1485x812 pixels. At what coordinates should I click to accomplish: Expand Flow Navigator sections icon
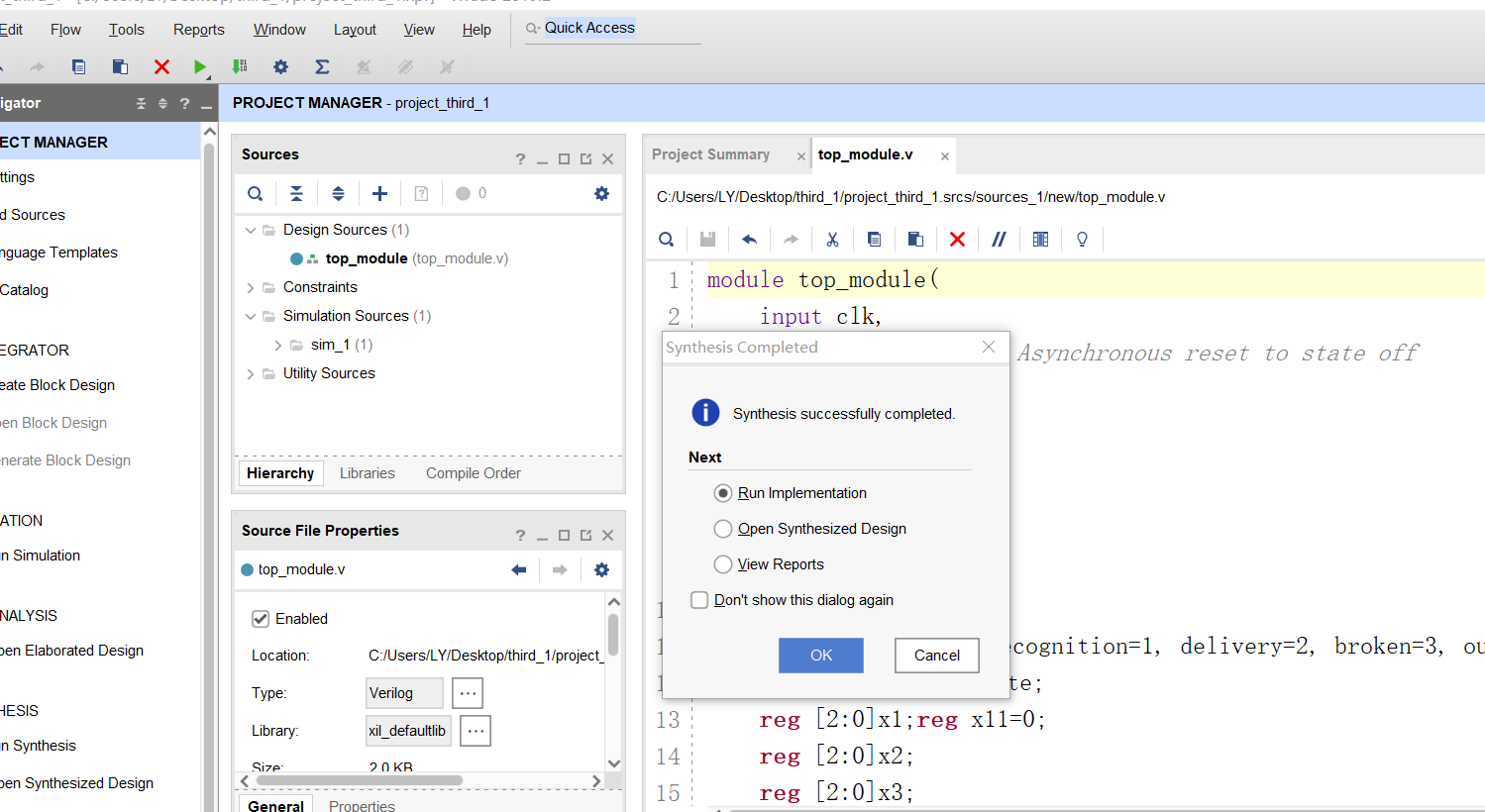point(162,103)
